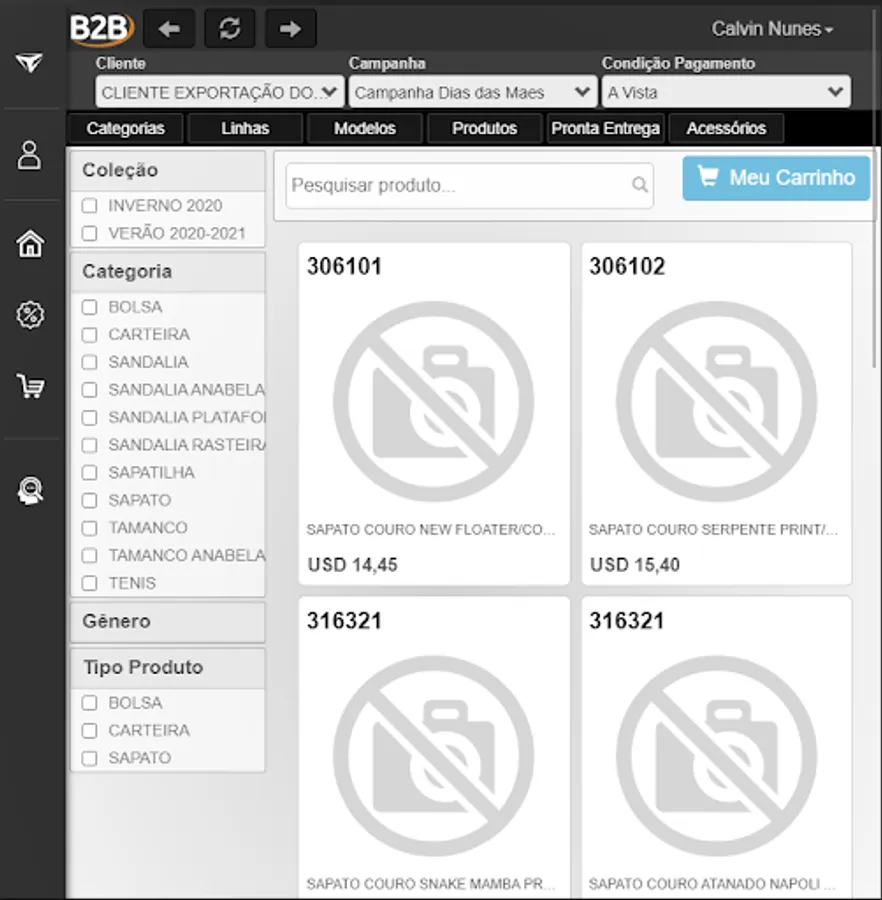Tick SAPATILHA category checkbox
This screenshot has width=882, height=900.
(90, 472)
